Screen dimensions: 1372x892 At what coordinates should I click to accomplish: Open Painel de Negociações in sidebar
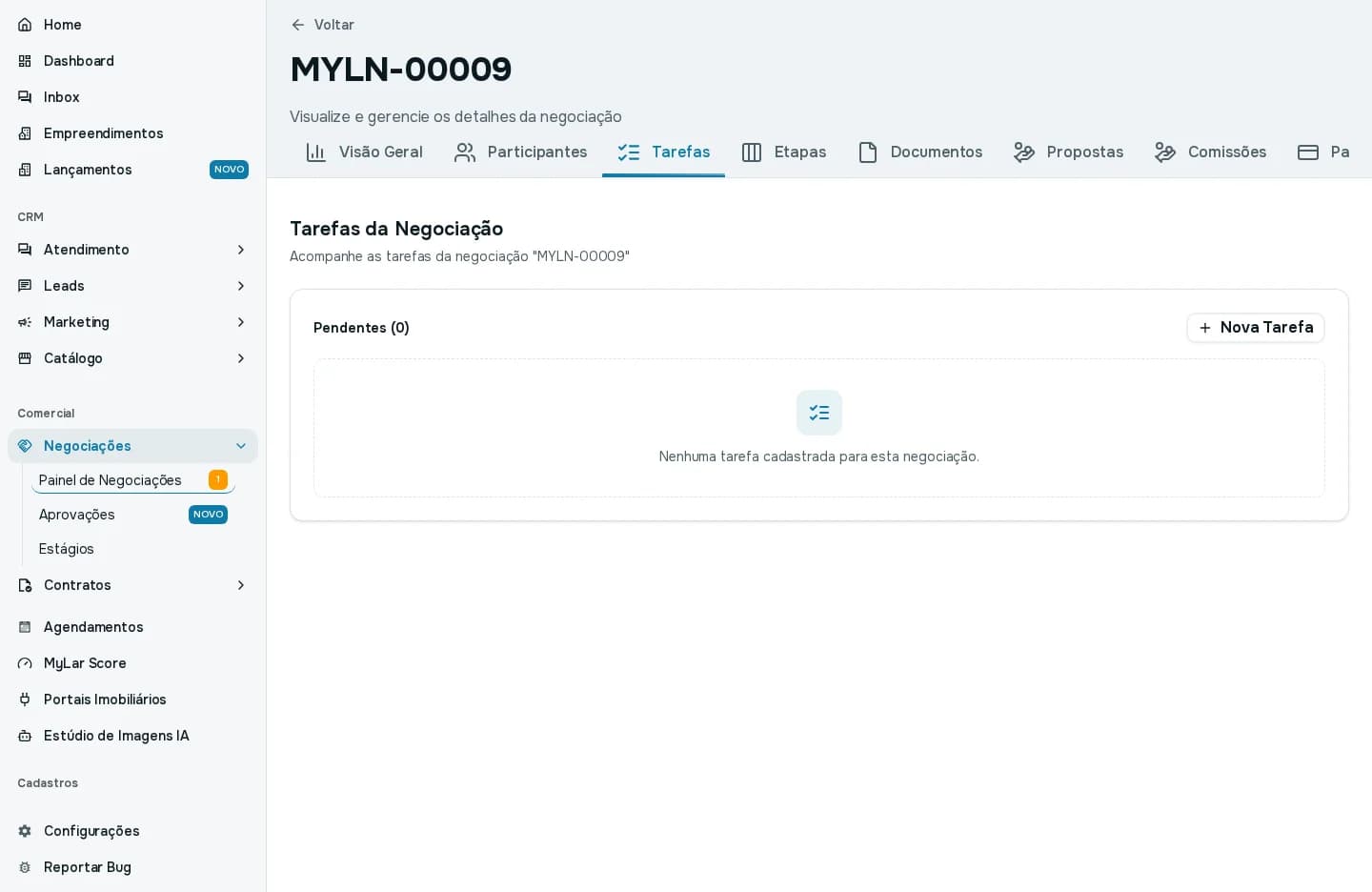tap(133, 480)
